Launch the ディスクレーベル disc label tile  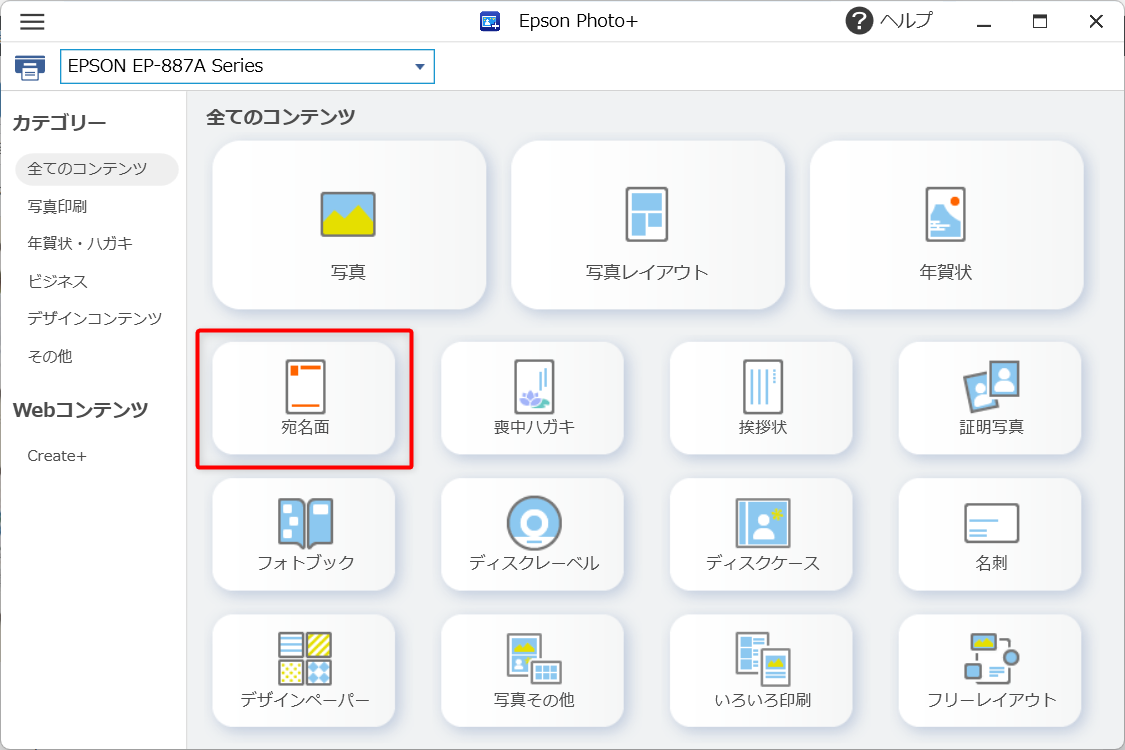[532, 534]
